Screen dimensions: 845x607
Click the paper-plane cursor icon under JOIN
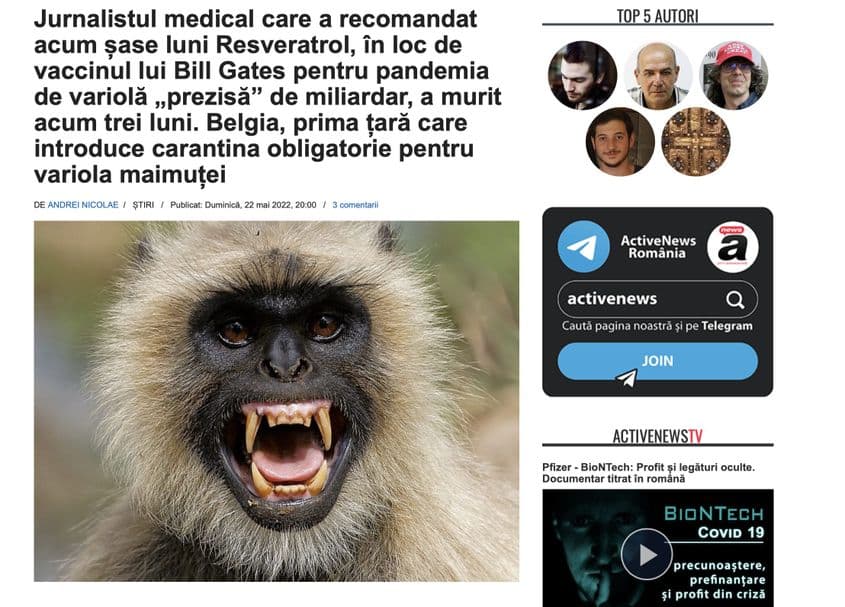coord(627,378)
